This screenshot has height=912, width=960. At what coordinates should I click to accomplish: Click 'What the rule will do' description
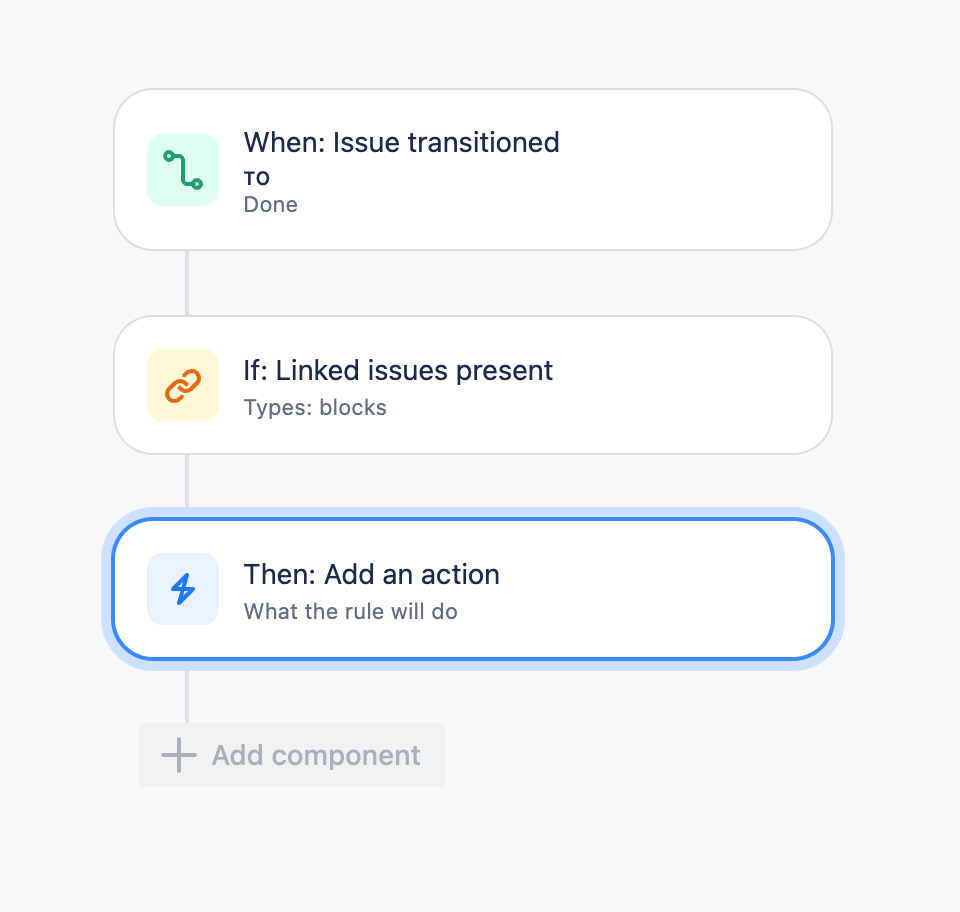[351, 611]
